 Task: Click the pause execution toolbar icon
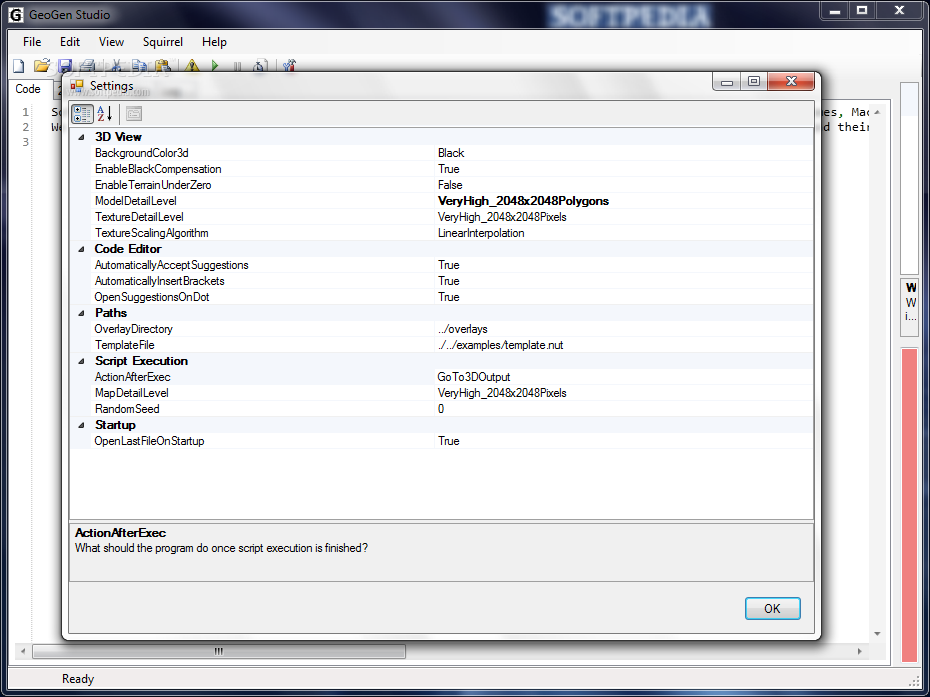(237, 66)
